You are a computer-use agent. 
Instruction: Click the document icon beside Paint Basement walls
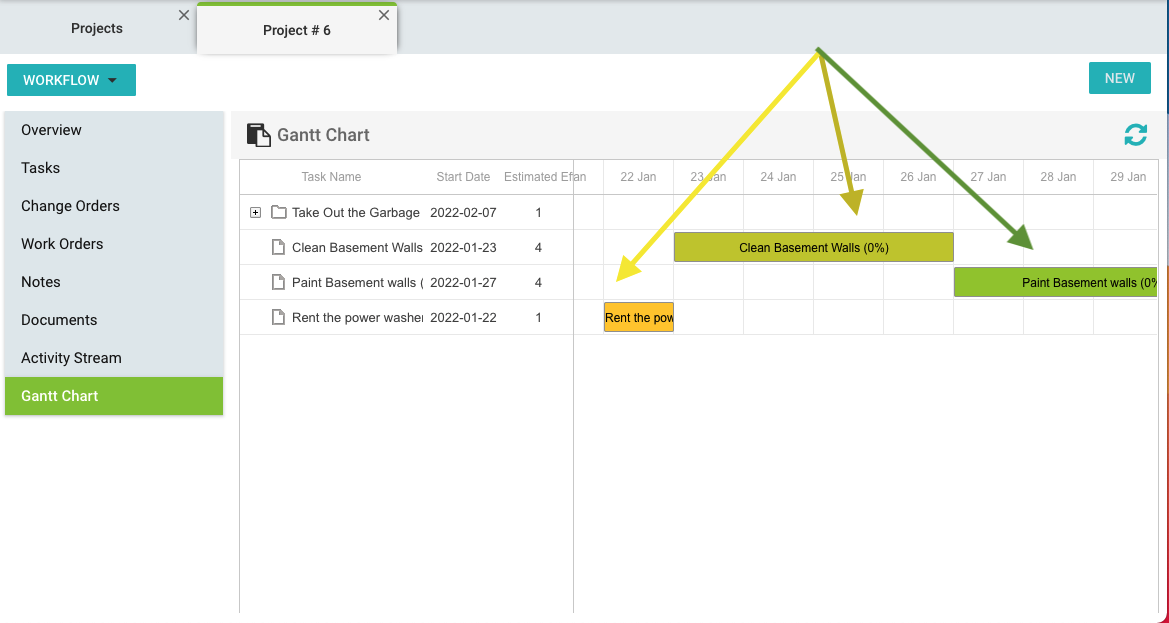point(279,282)
